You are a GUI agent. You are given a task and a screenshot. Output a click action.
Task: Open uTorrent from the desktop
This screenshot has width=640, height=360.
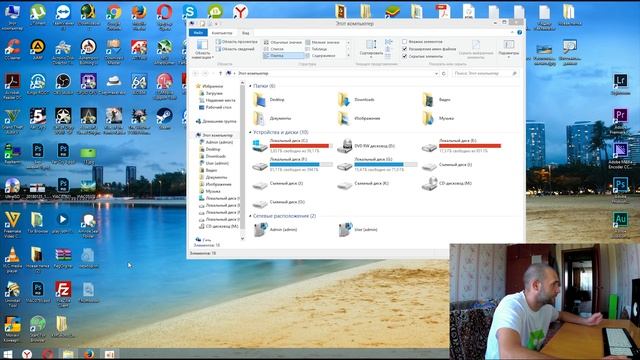point(38,16)
